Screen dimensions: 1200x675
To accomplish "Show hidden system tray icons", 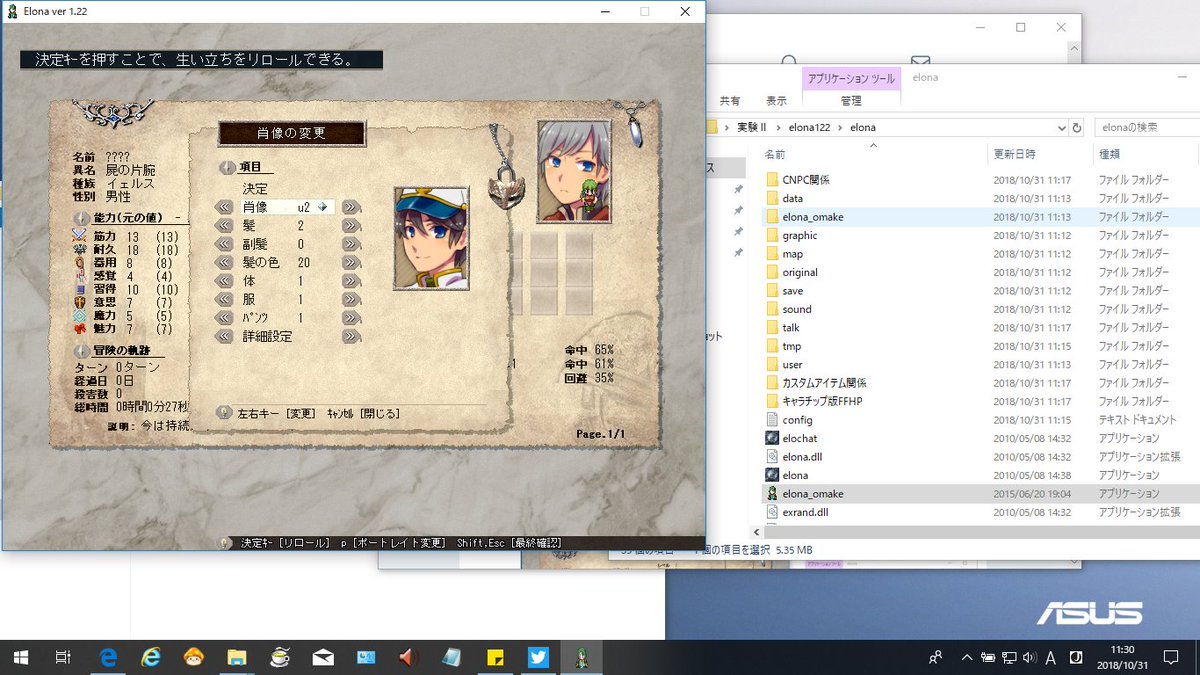I will tap(966, 657).
